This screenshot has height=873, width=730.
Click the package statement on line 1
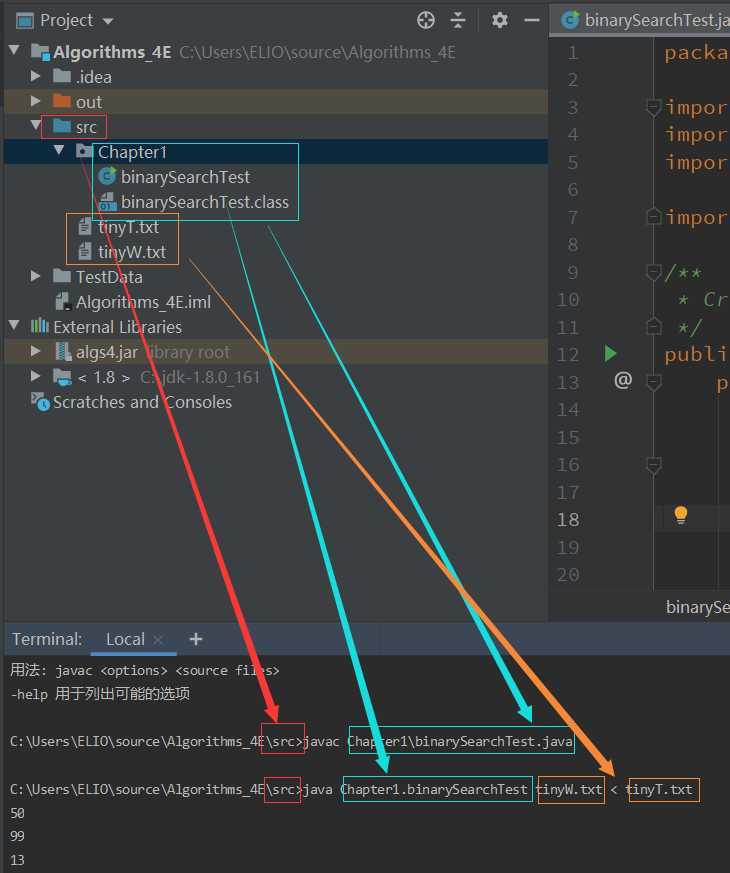[x=696, y=53]
